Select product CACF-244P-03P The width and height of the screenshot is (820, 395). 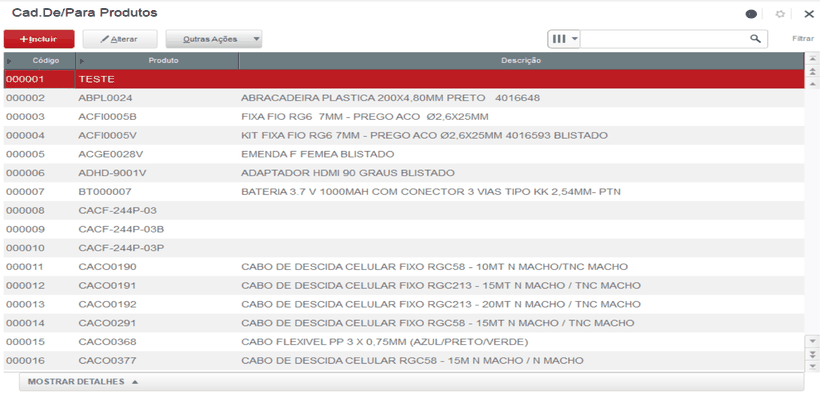click(x=121, y=249)
